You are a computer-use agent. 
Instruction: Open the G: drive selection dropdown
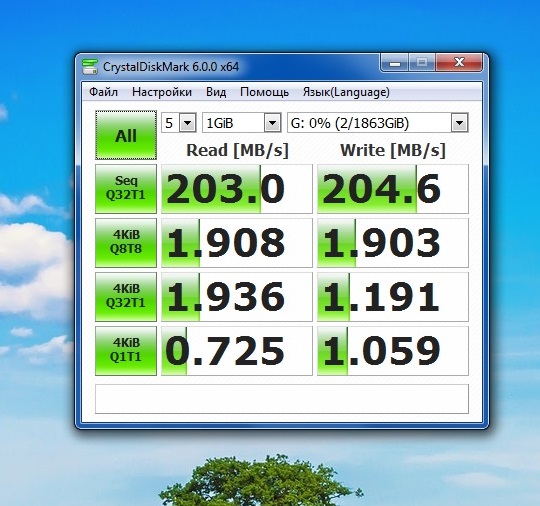tap(378, 123)
